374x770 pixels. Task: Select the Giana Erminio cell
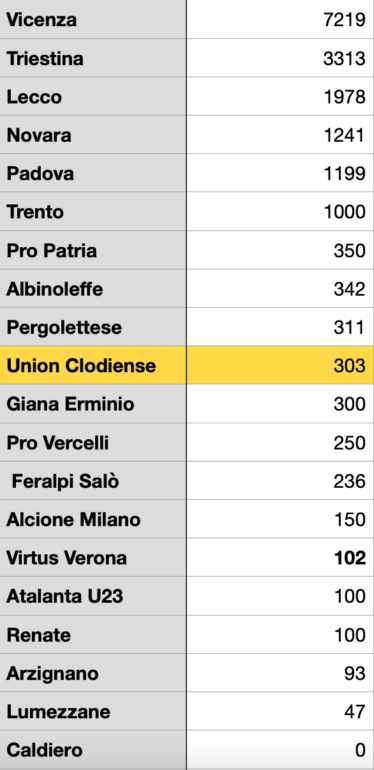tap(93, 404)
